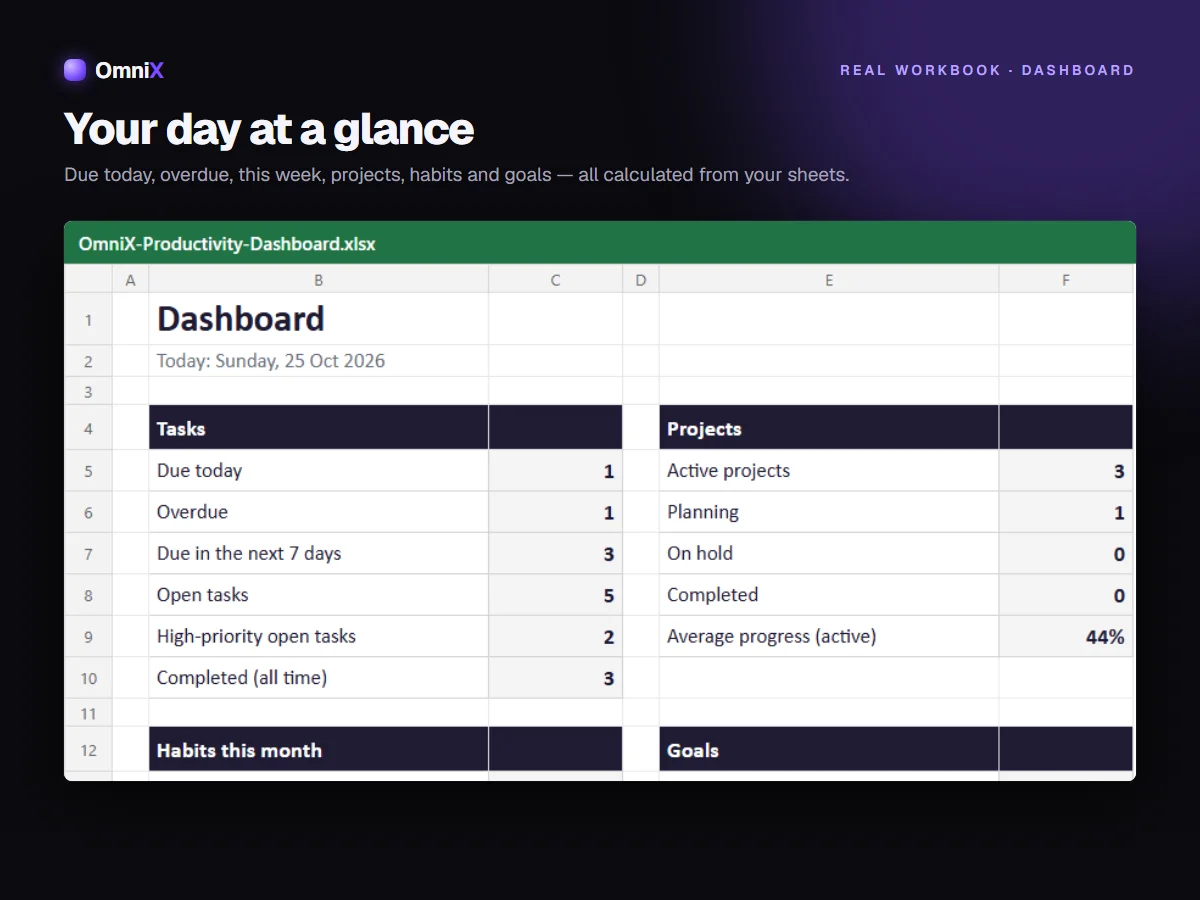Select column B header
This screenshot has height=900, width=1200.
pos(318,281)
